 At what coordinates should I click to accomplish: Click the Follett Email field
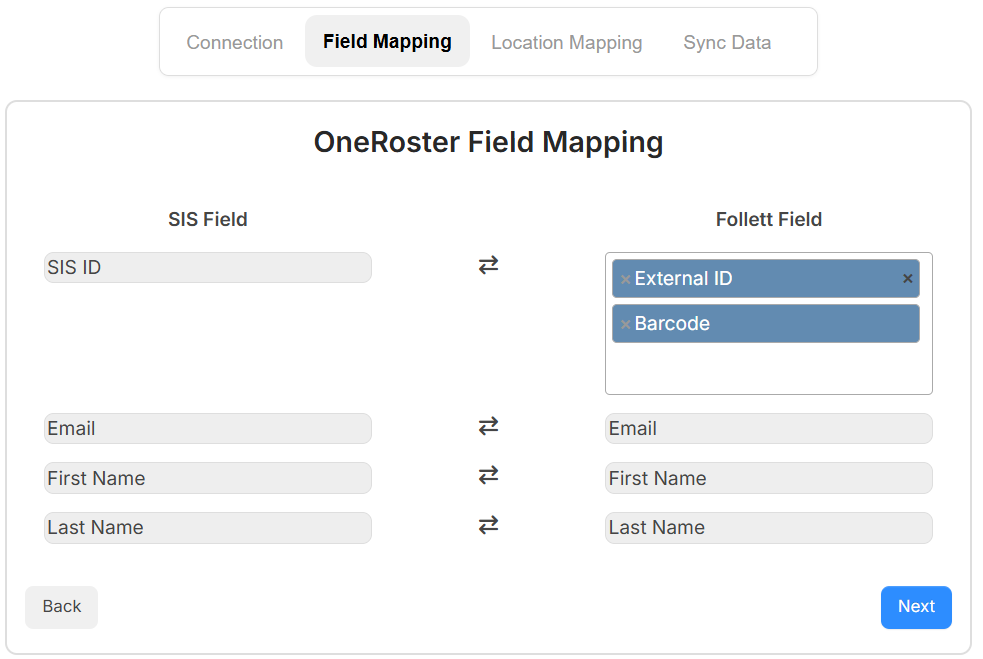click(769, 429)
